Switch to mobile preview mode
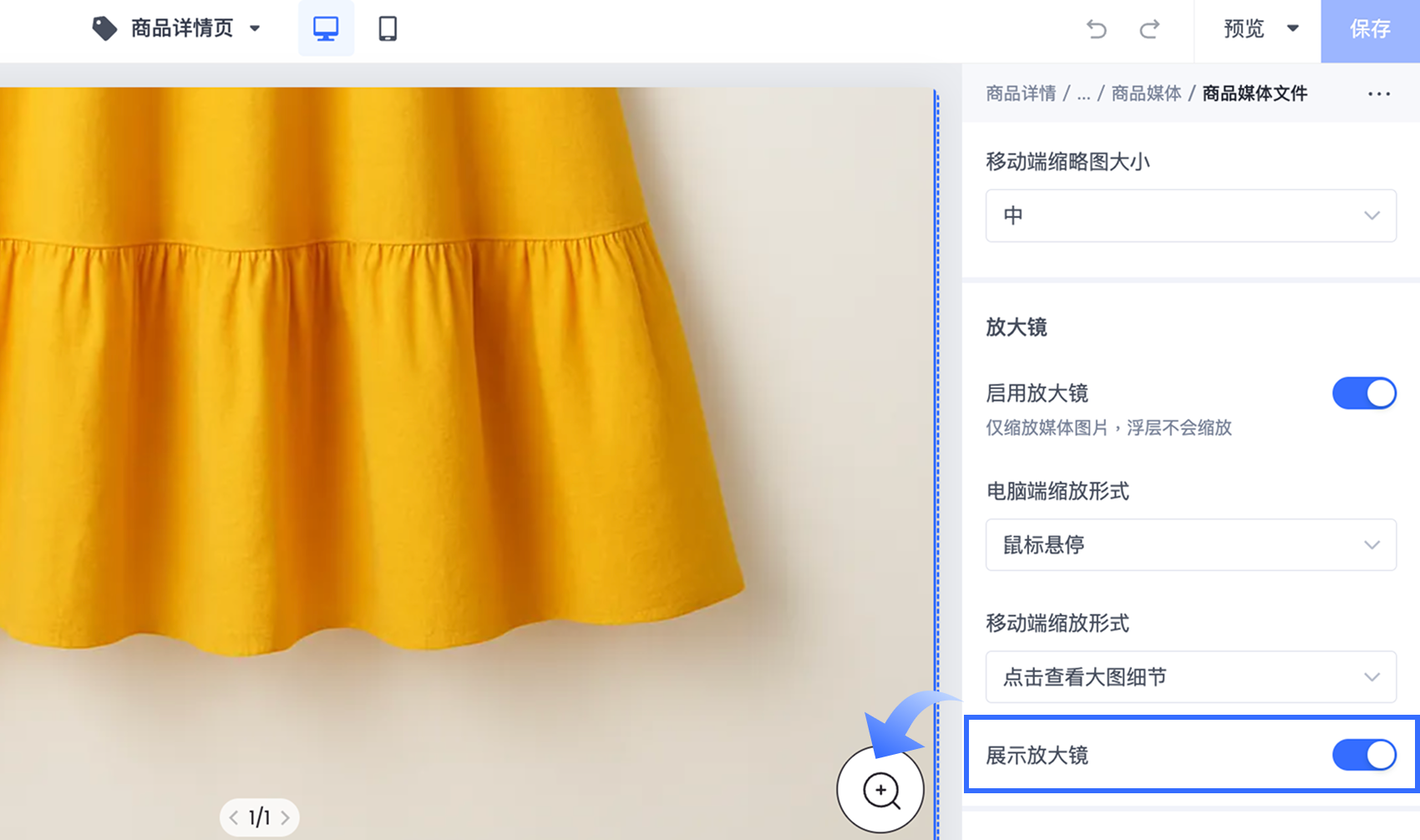Screen dimensions: 1420x840 point(386,28)
